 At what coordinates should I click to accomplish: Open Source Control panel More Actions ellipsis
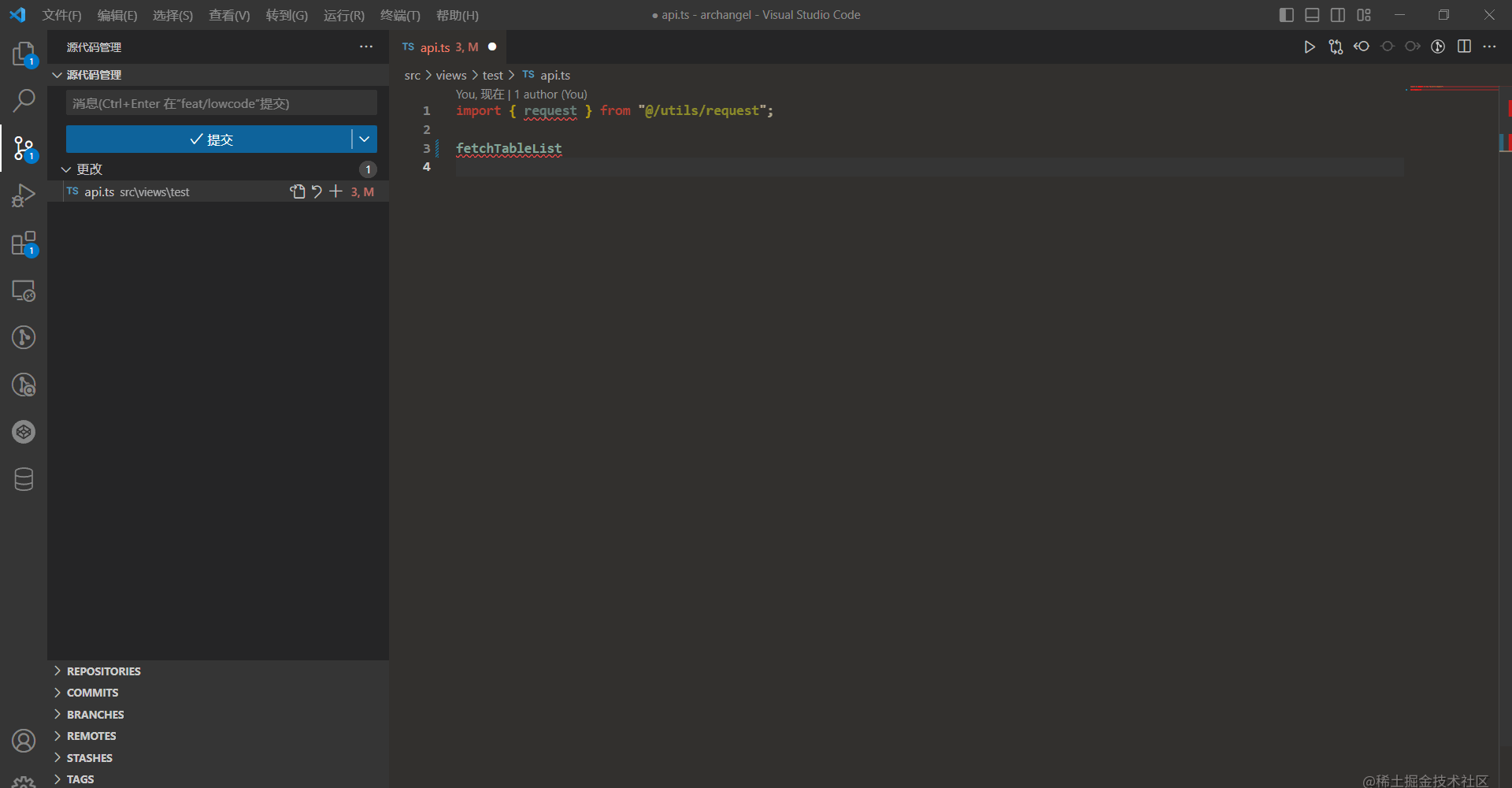[x=366, y=46]
